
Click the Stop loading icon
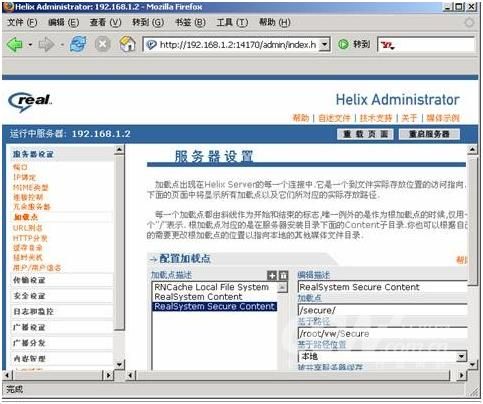[103, 44]
